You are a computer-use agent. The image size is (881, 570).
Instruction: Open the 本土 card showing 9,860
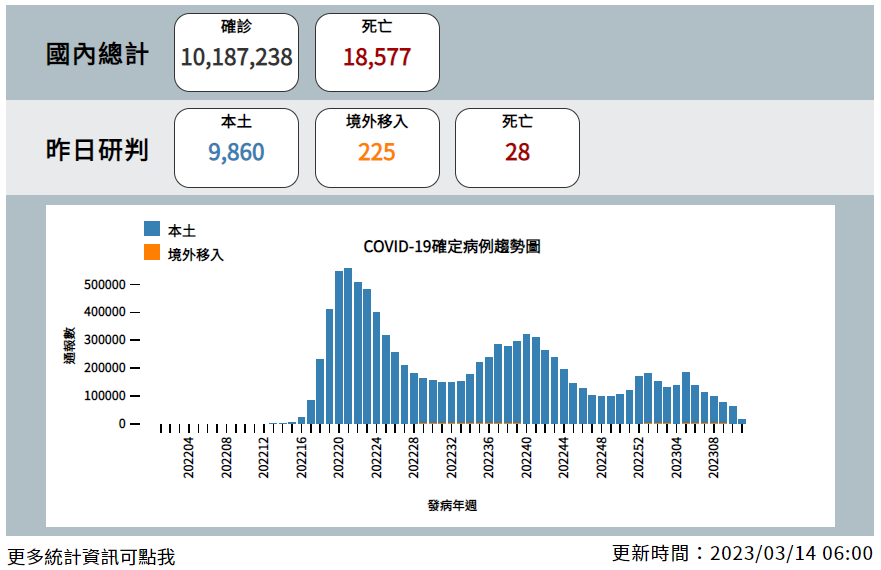(236, 147)
